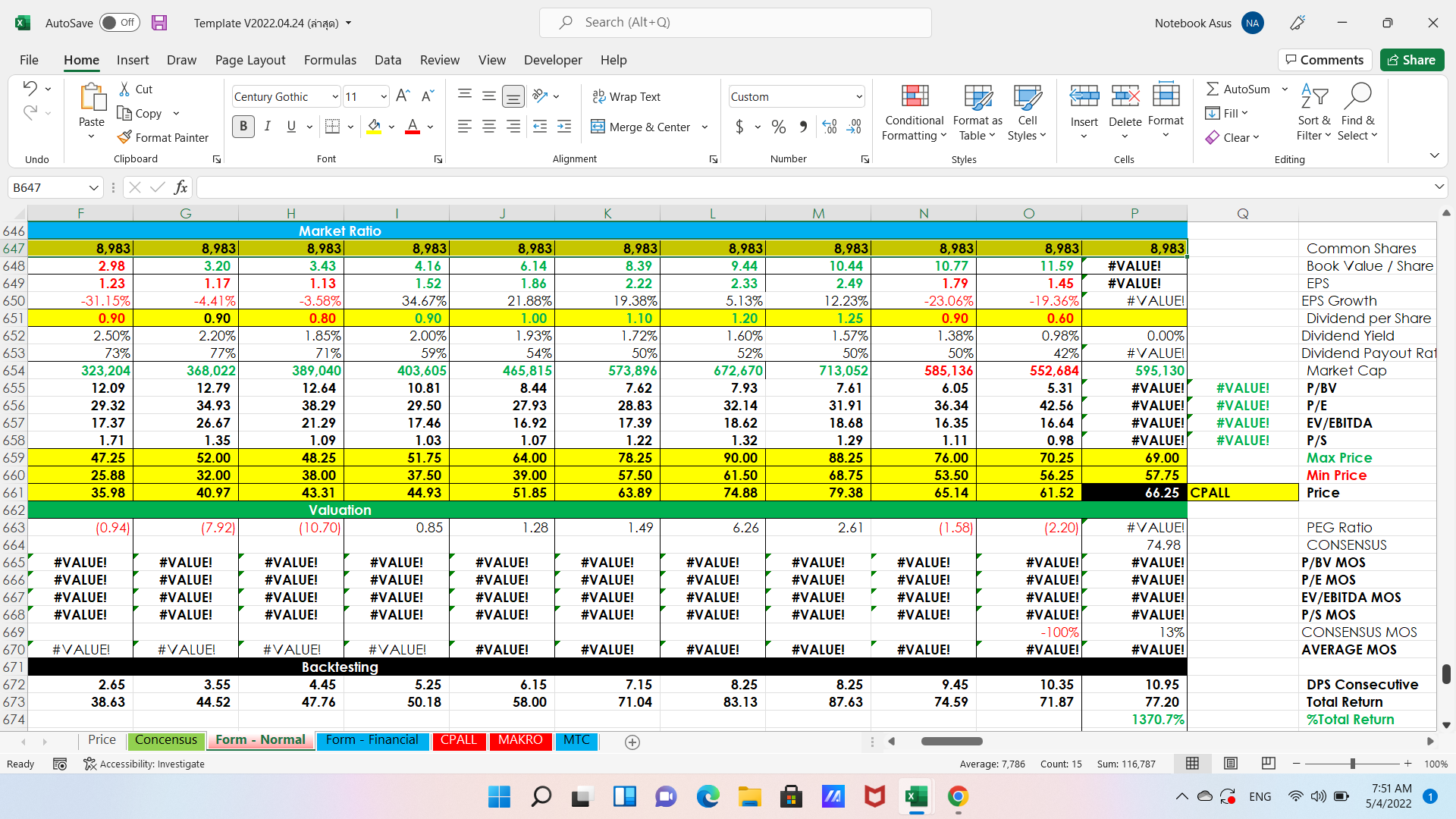Expand the Century Gothic font dropdown
The image size is (1456, 819).
click(334, 96)
